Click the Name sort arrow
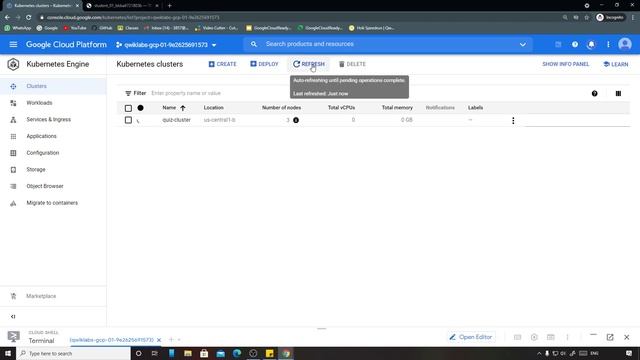 183,108
